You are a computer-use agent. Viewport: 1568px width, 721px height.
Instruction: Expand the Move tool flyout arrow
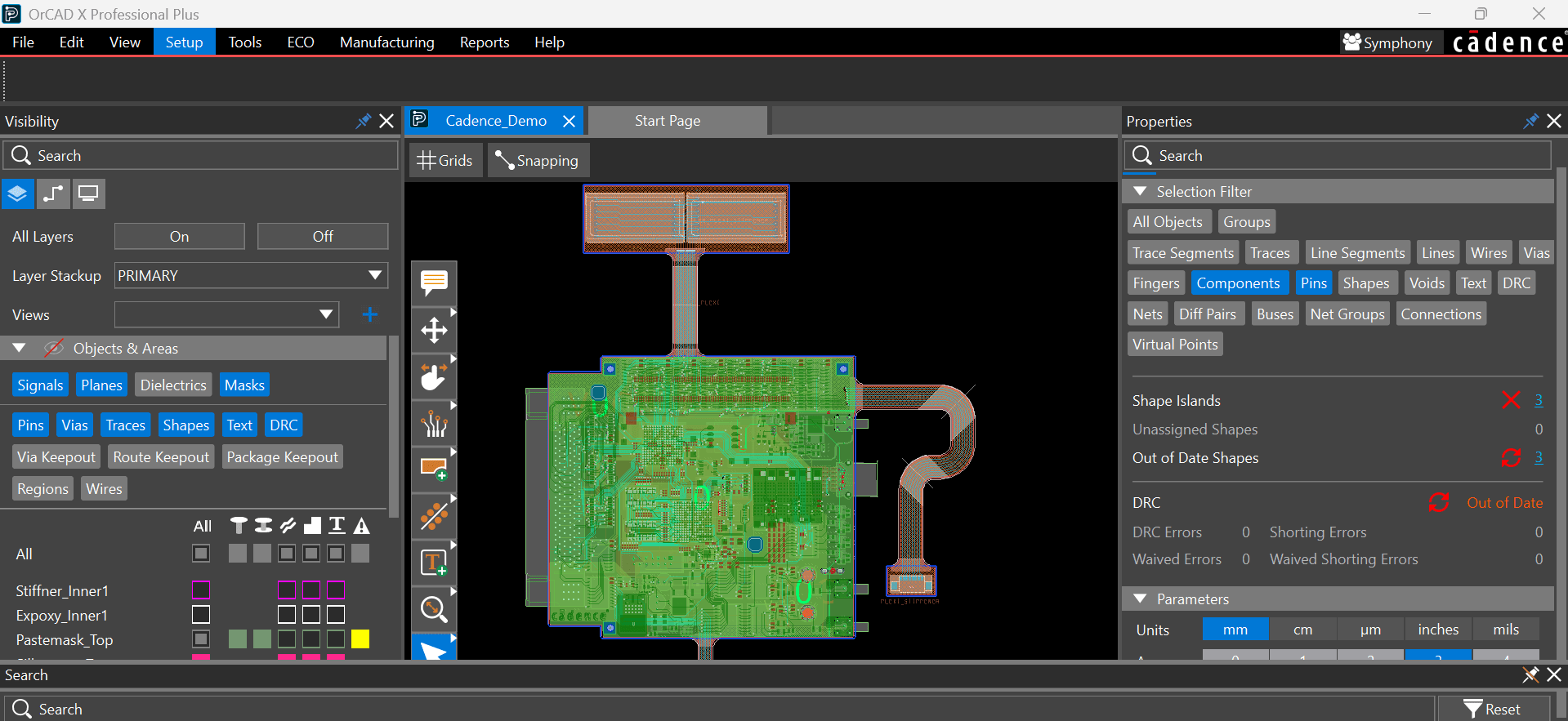pos(453,312)
